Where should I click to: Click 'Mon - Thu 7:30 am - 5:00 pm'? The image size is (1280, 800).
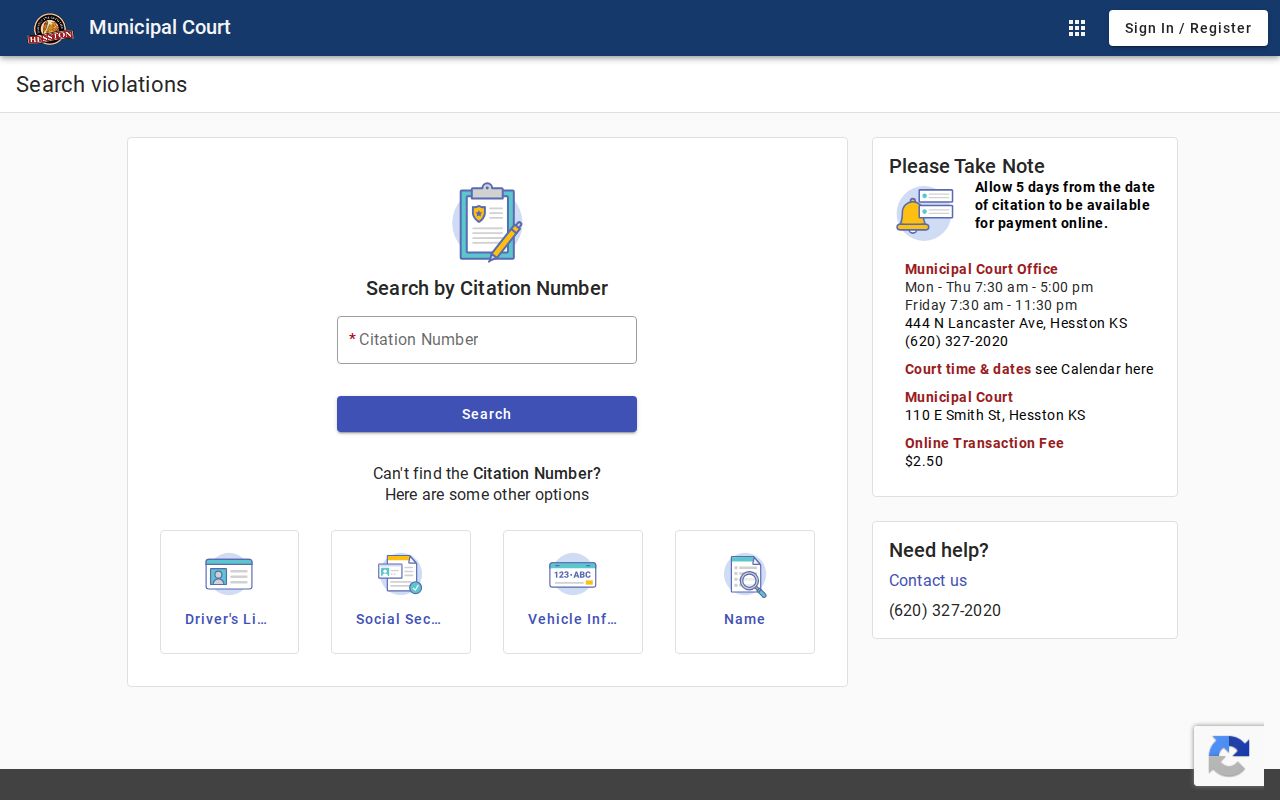(x=999, y=287)
